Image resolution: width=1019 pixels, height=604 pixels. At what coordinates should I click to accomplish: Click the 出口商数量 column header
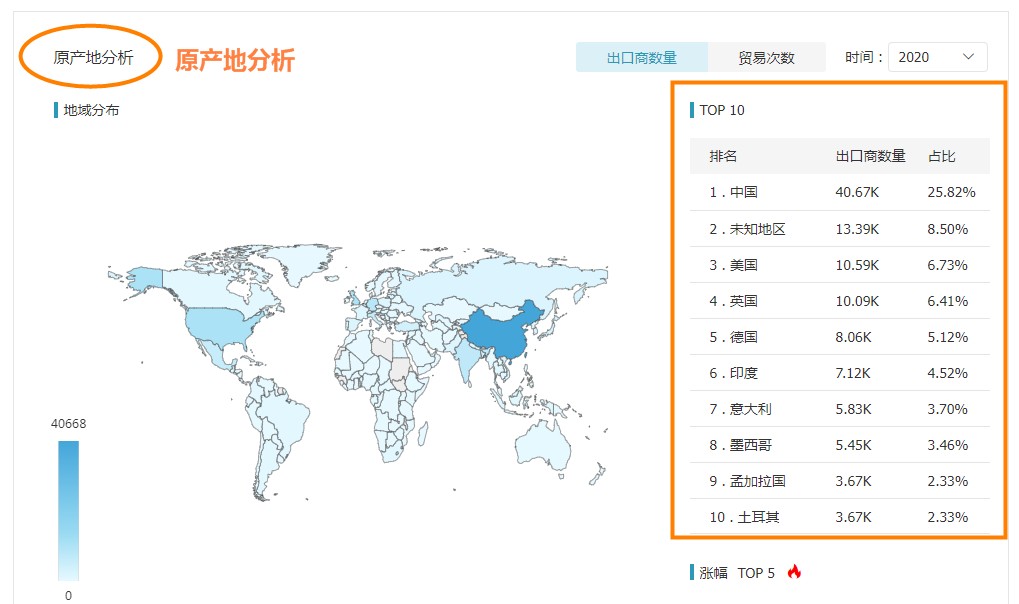(x=870, y=156)
